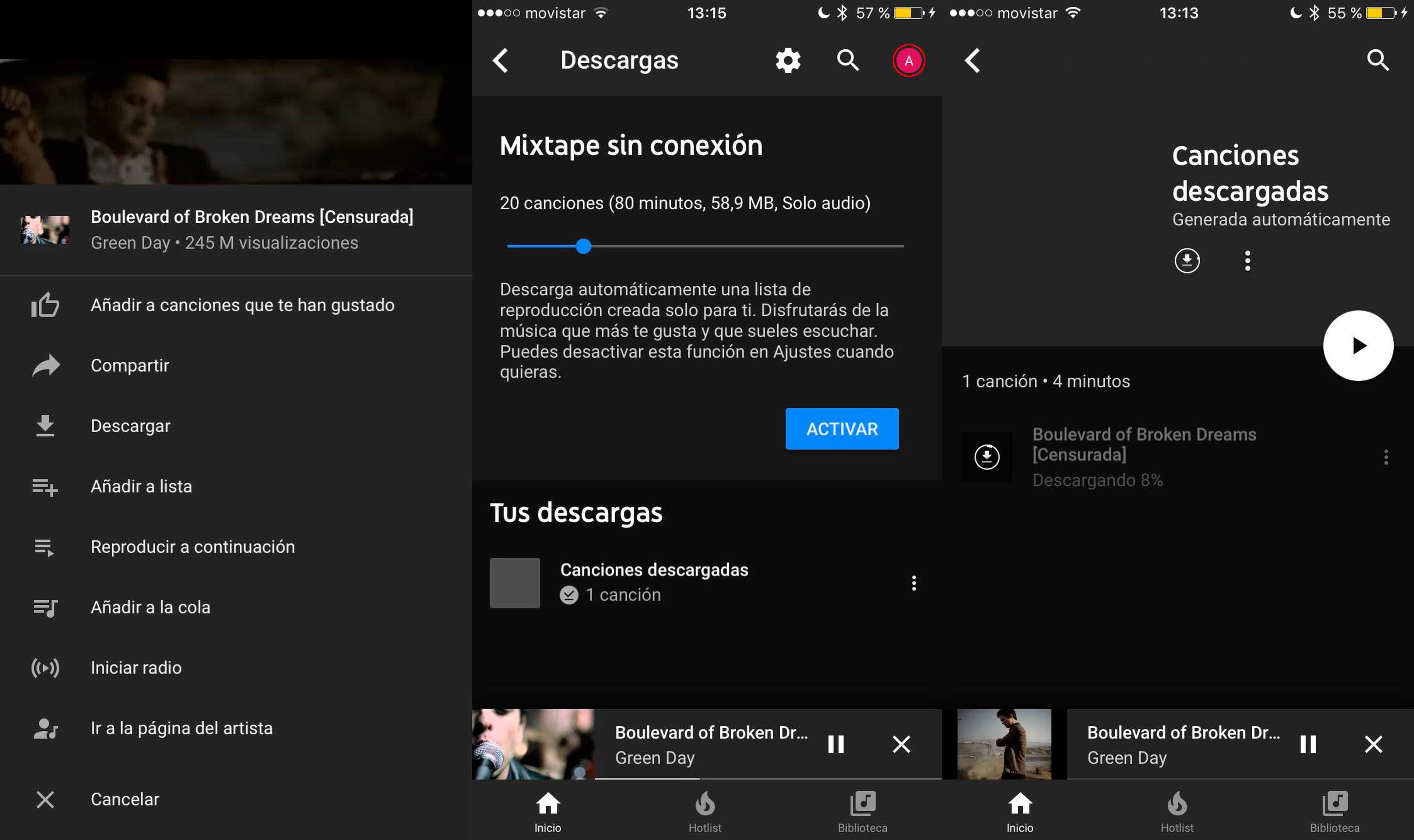Tap the share arrow icon

45,366
